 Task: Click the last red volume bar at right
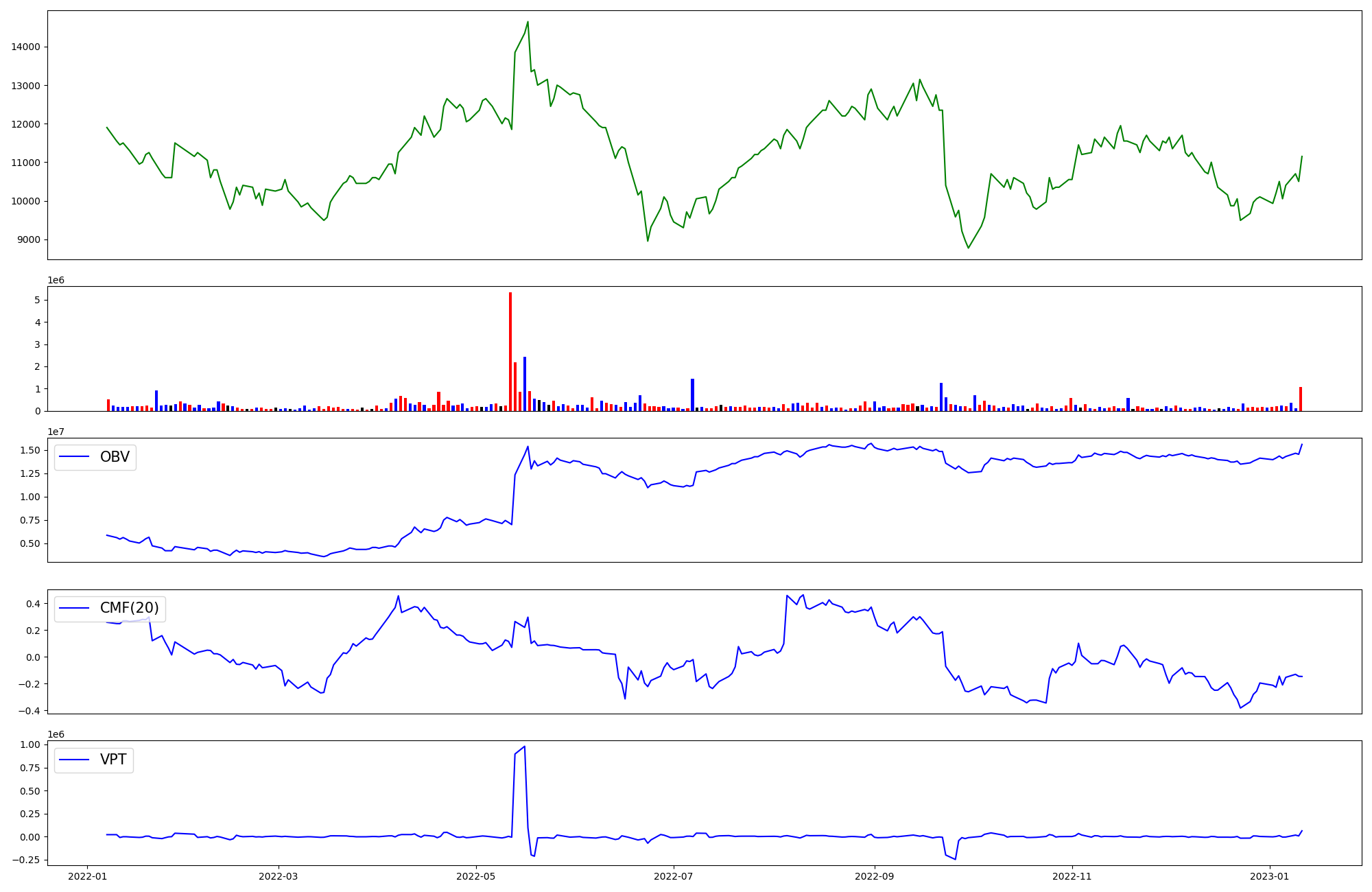coord(1300,399)
